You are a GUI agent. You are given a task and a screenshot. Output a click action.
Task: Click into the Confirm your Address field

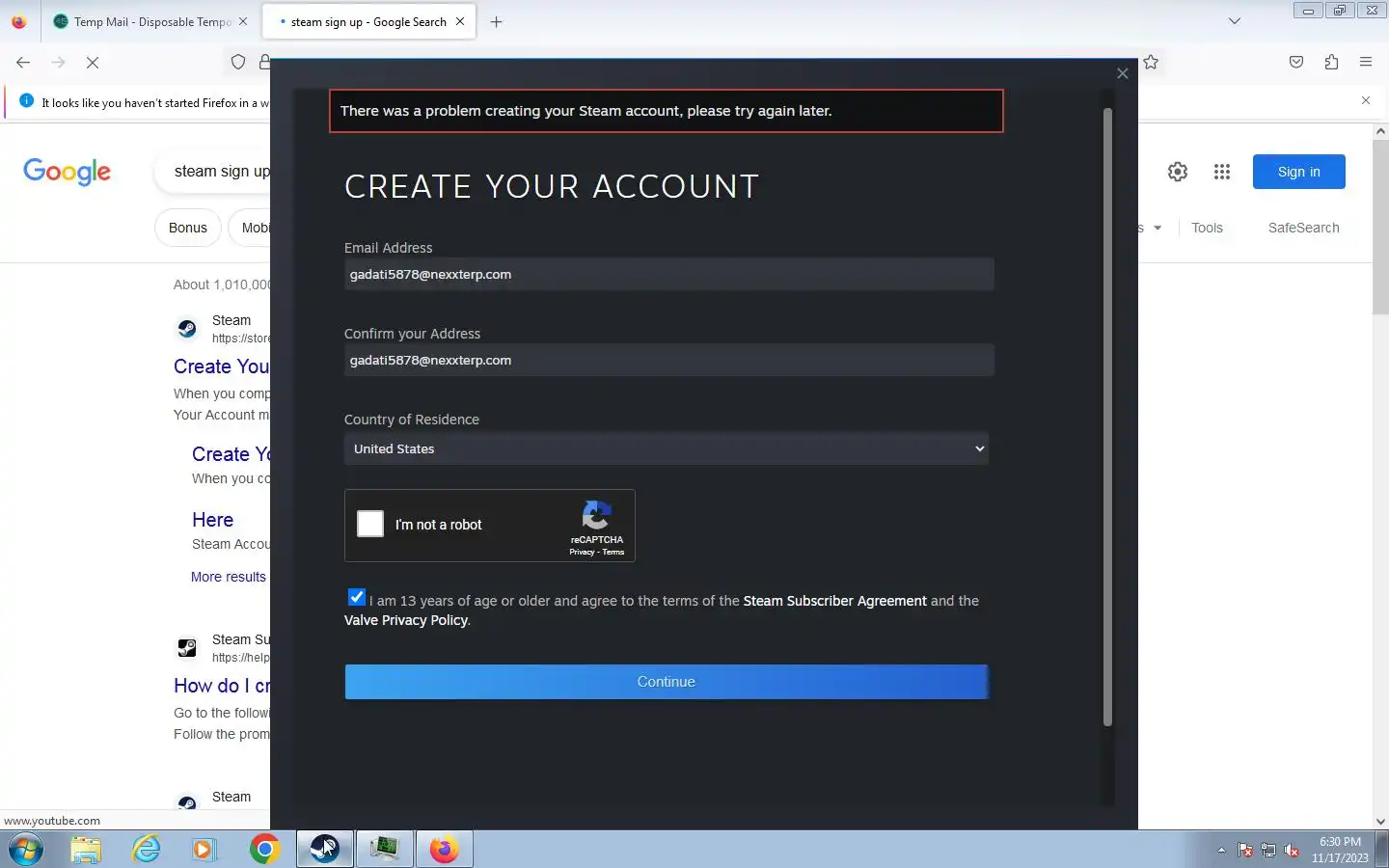coord(668,361)
